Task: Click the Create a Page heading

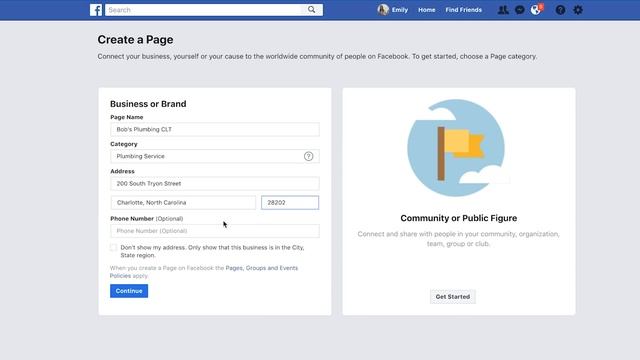Action: point(135,40)
